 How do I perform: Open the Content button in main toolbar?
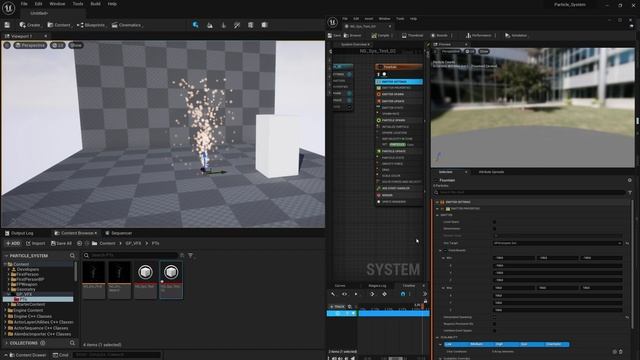(x=59, y=25)
